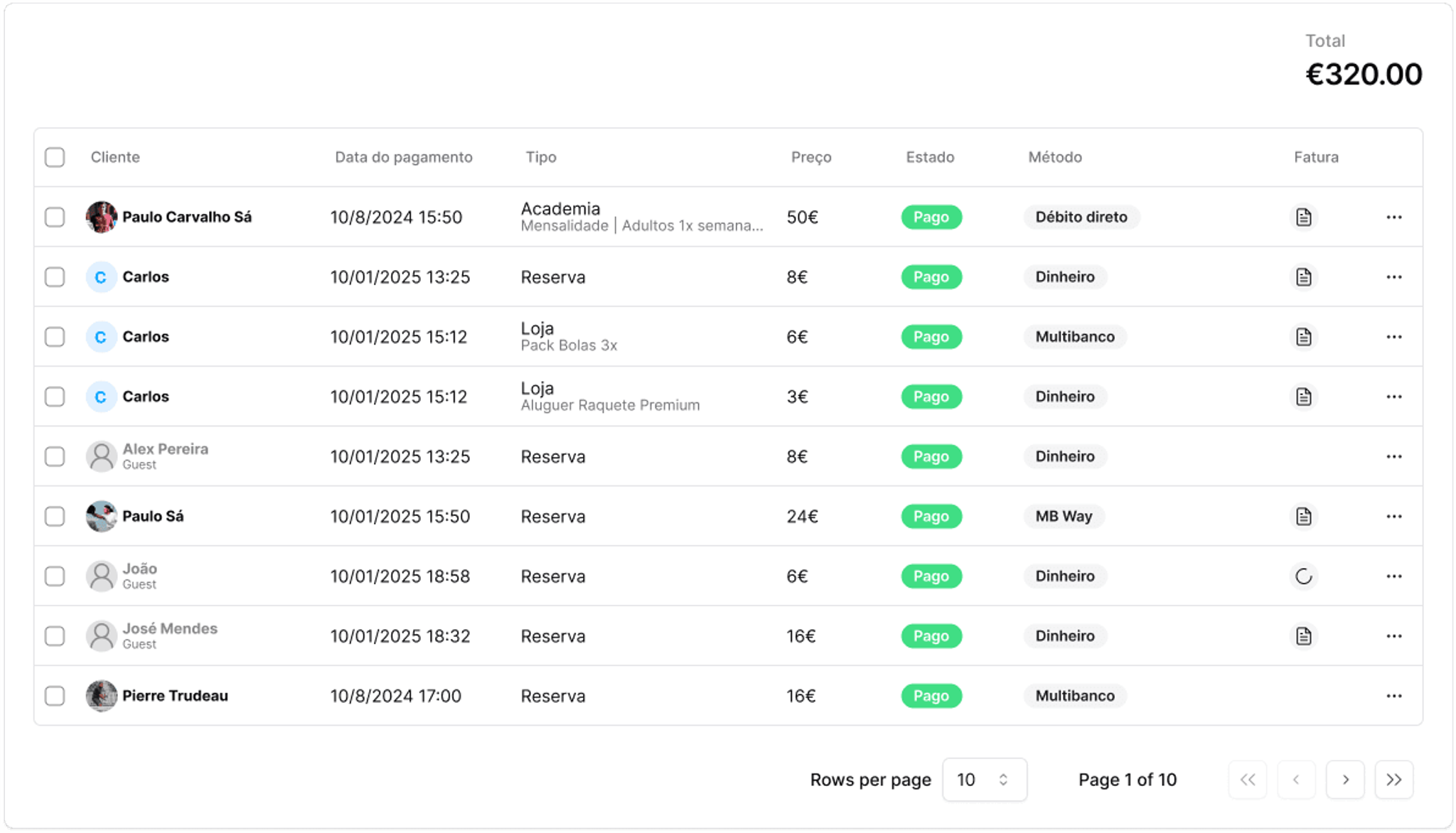
Task: Open more options for Paulo Sá row
Action: 1393,516
